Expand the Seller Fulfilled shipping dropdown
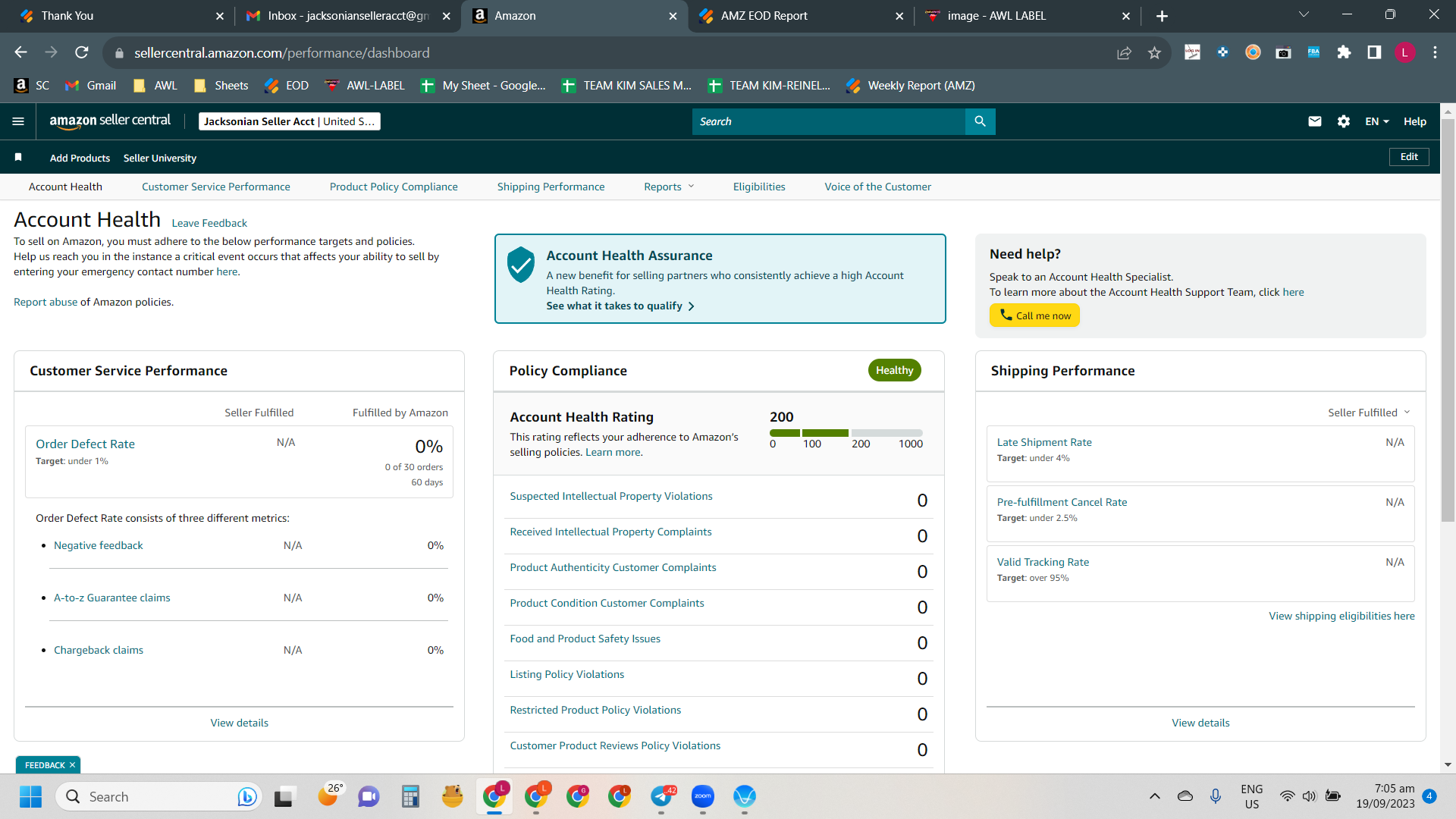Viewport: 1456px width, 819px height. tap(1369, 413)
